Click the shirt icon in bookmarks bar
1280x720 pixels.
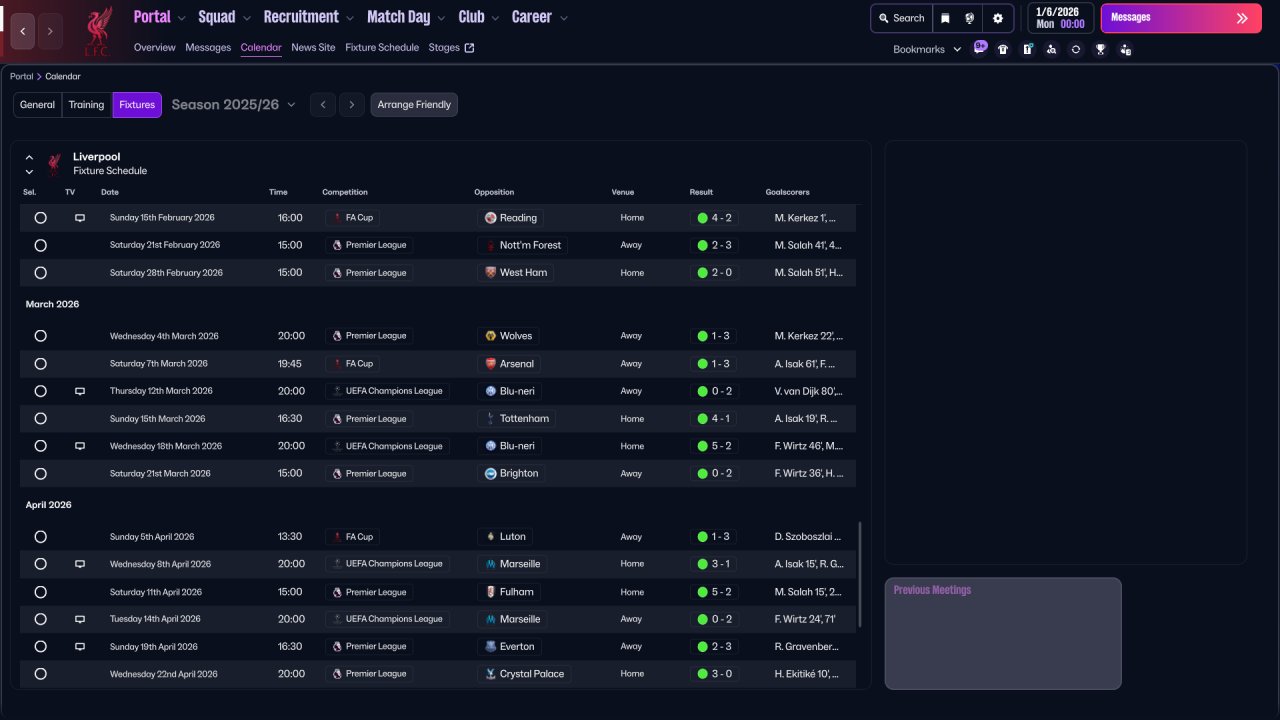pyautogui.click(x=1003, y=49)
